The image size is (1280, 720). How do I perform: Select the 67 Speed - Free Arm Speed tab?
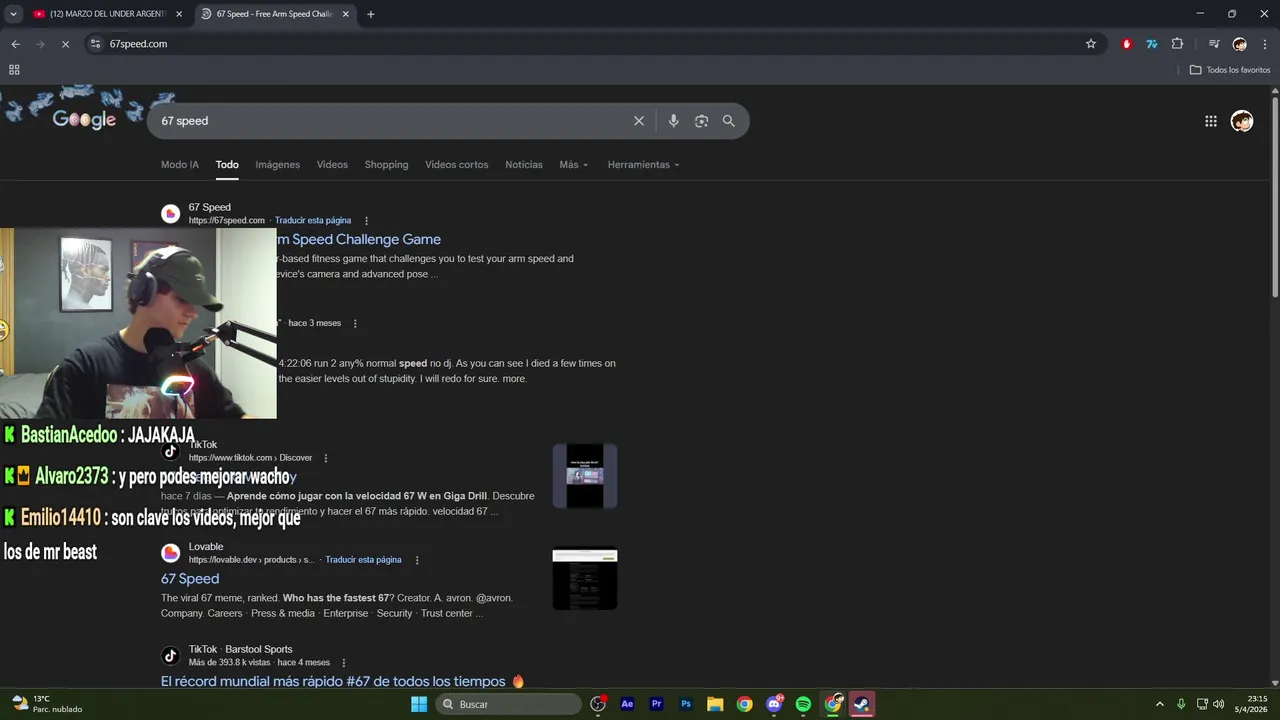[267, 14]
